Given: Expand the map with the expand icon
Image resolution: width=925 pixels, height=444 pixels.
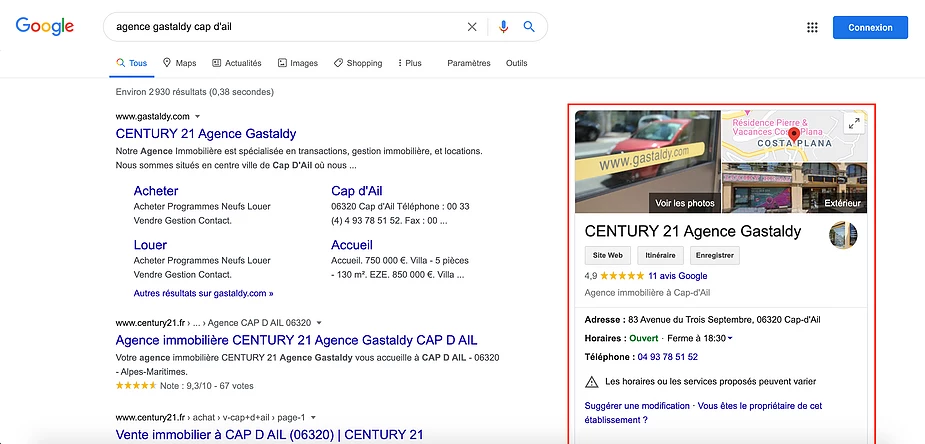Looking at the screenshot, I should pyautogui.click(x=854, y=123).
